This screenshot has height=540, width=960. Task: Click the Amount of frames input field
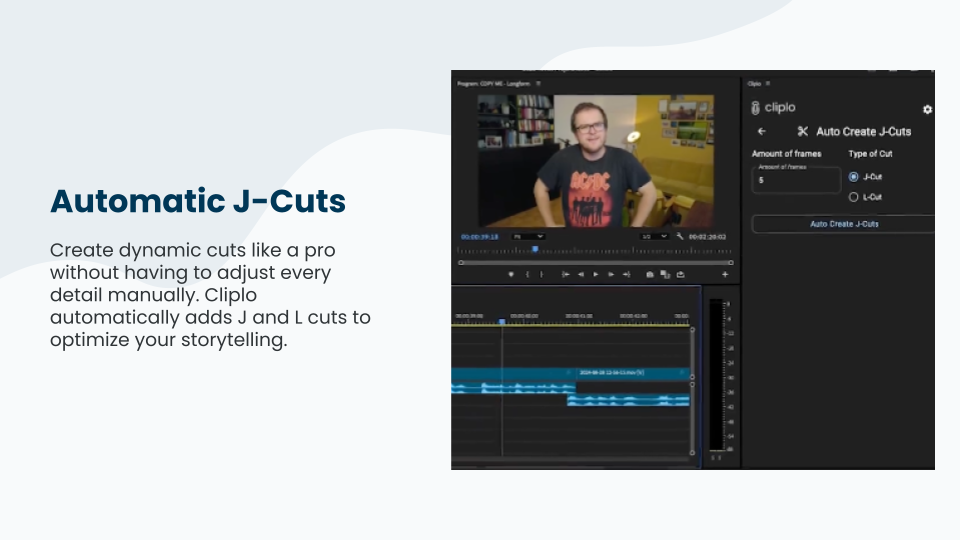(x=796, y=180)
